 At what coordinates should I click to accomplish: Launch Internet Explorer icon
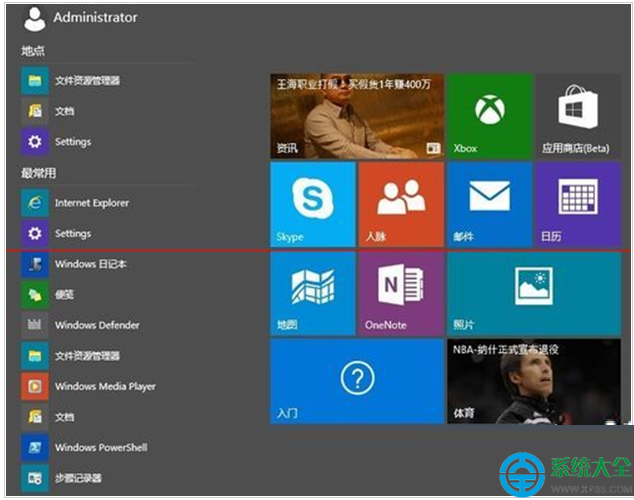tap(35, 203)
